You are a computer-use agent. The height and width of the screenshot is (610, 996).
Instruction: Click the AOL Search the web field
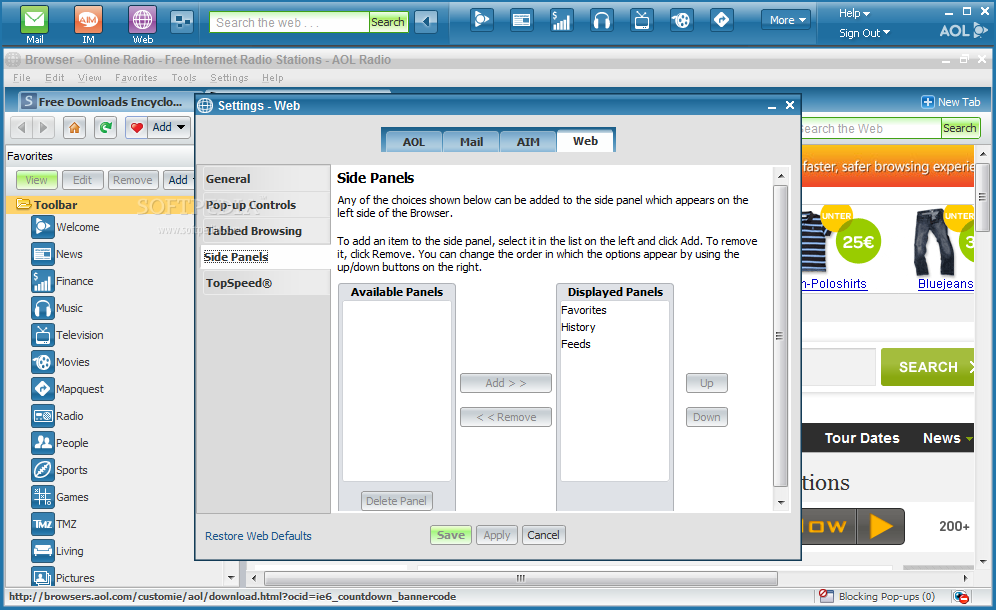point(290,22)
